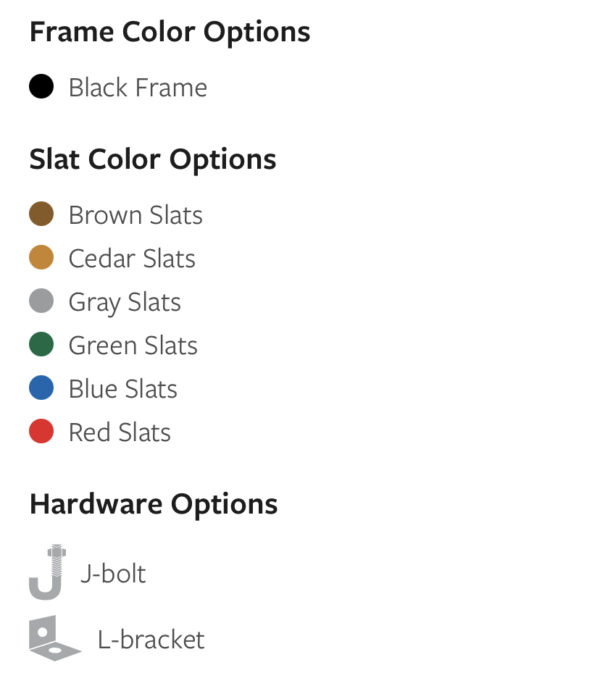The height and width of the screenshot is (686, 600).
Task: Select the black frame color swatch
Action: pos(41,87)
